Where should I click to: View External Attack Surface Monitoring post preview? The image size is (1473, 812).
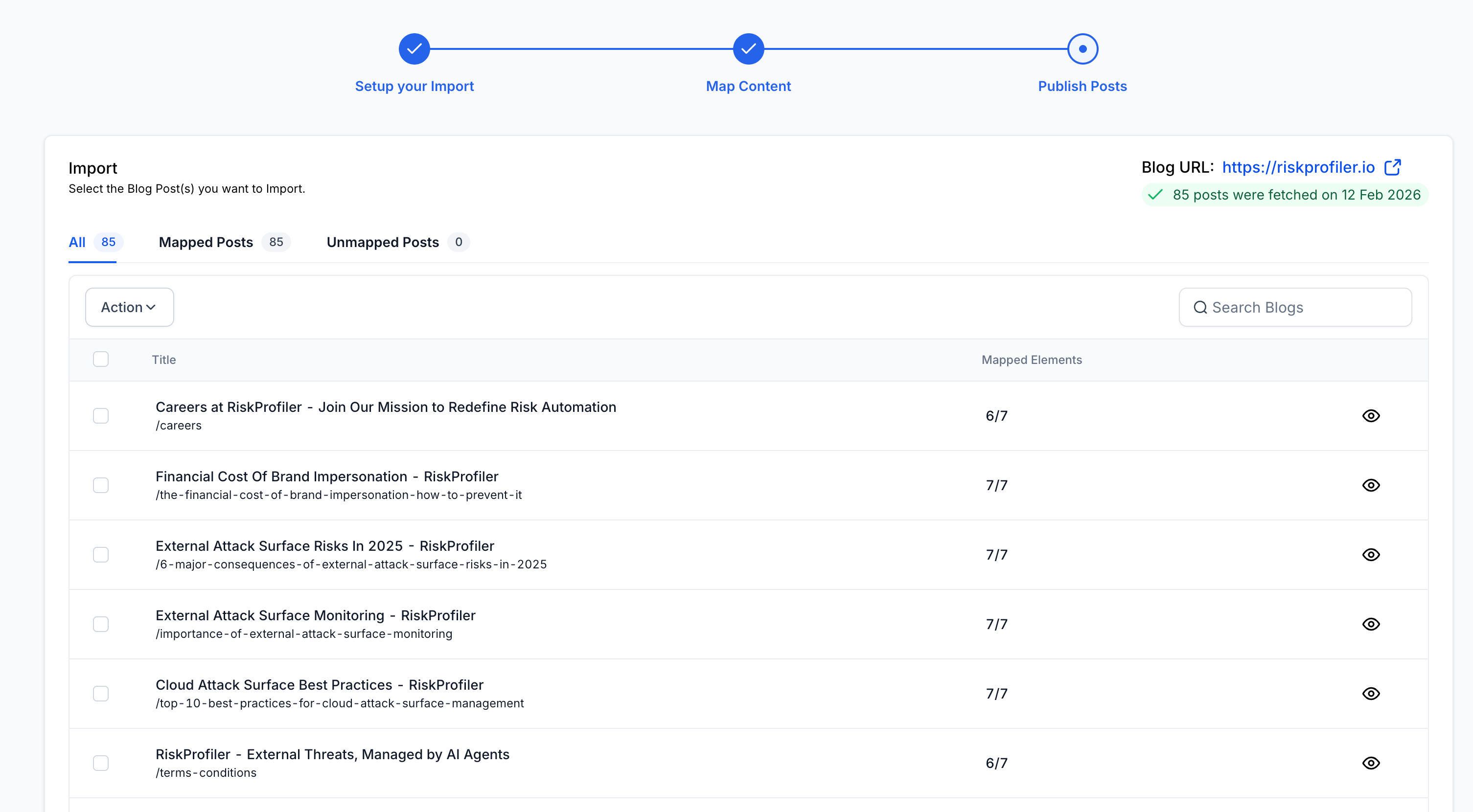[1371, 624]
